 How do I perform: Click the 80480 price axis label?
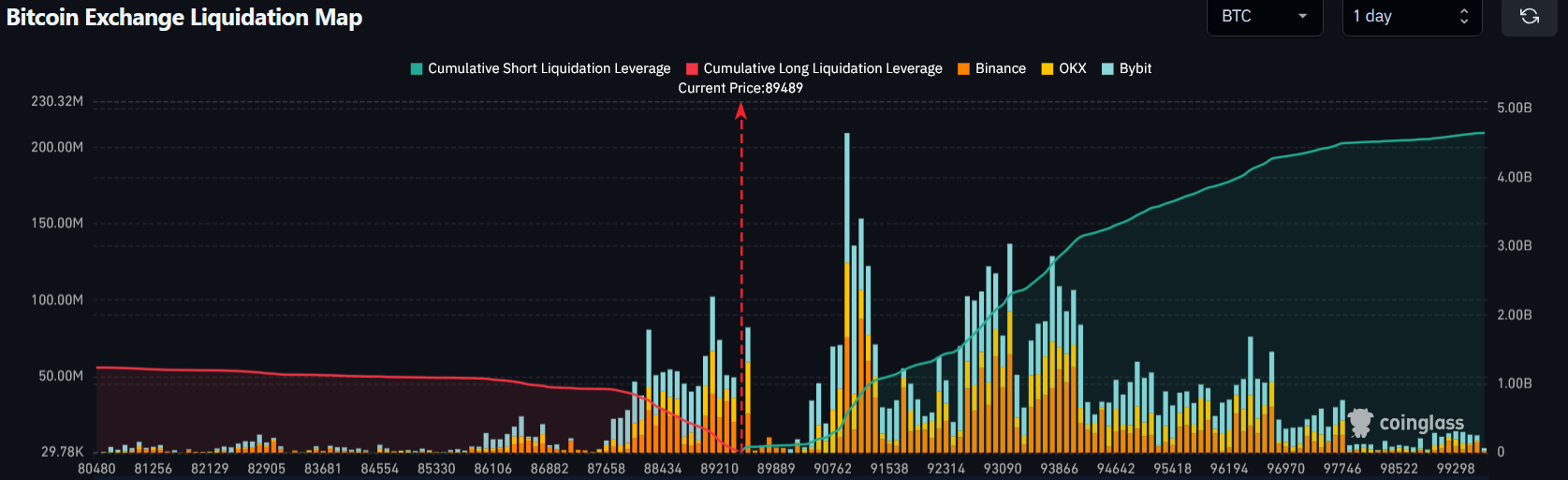tap(96, 468)
